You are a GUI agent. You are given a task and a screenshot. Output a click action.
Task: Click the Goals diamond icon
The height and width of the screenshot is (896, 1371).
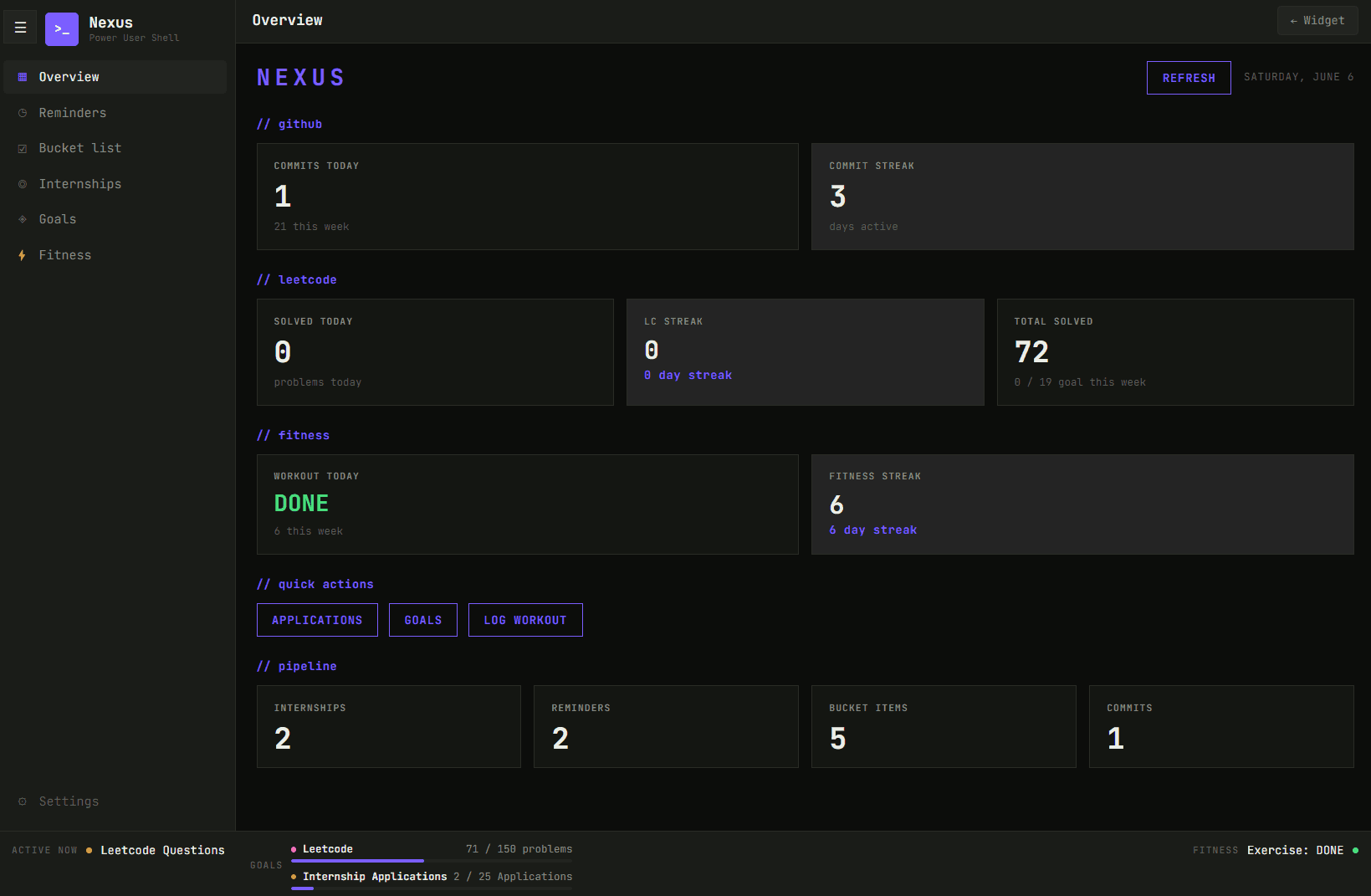[x=23, y=219]
